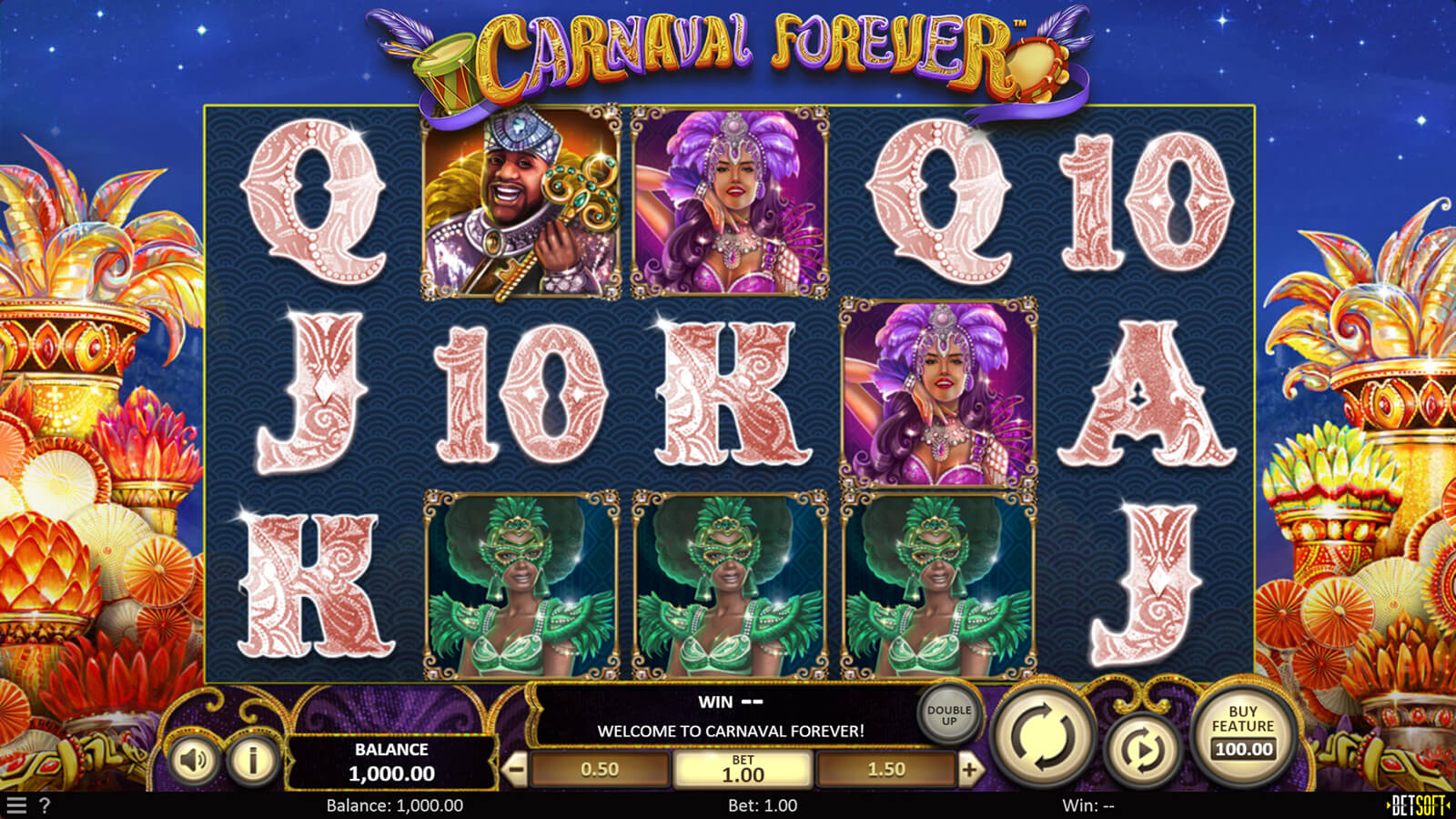Select the 0.50 bet option

[x=600, y=770]
